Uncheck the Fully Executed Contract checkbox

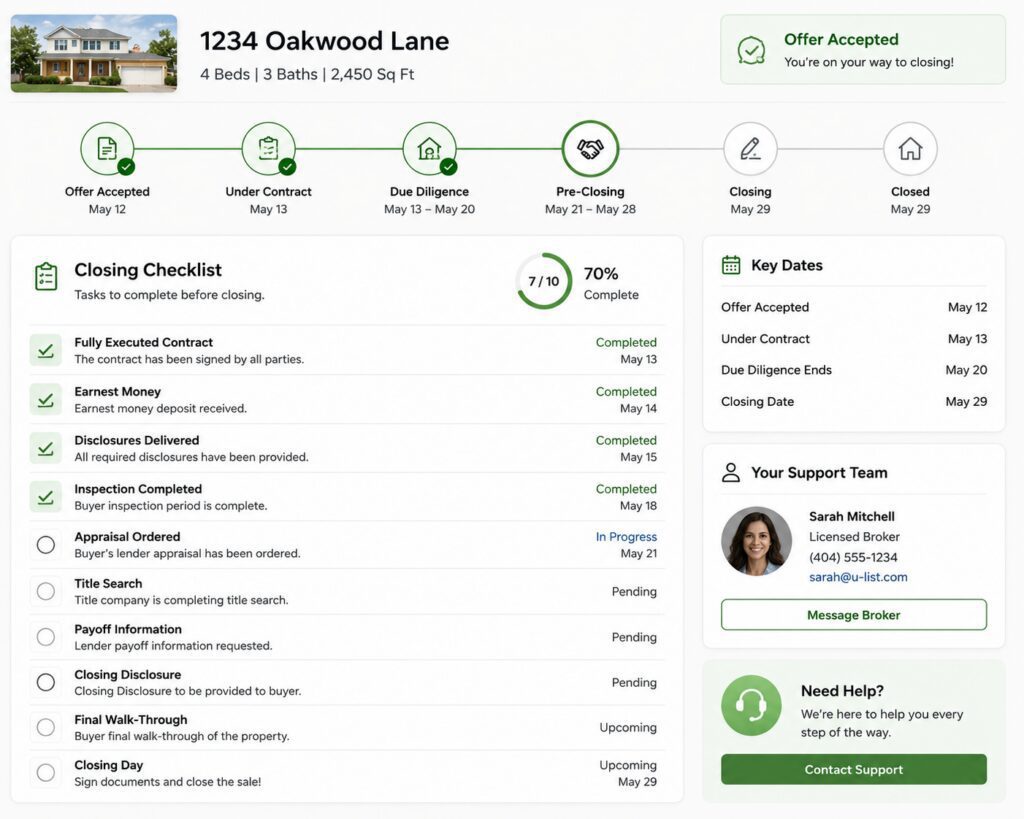(x=46, y=351)
